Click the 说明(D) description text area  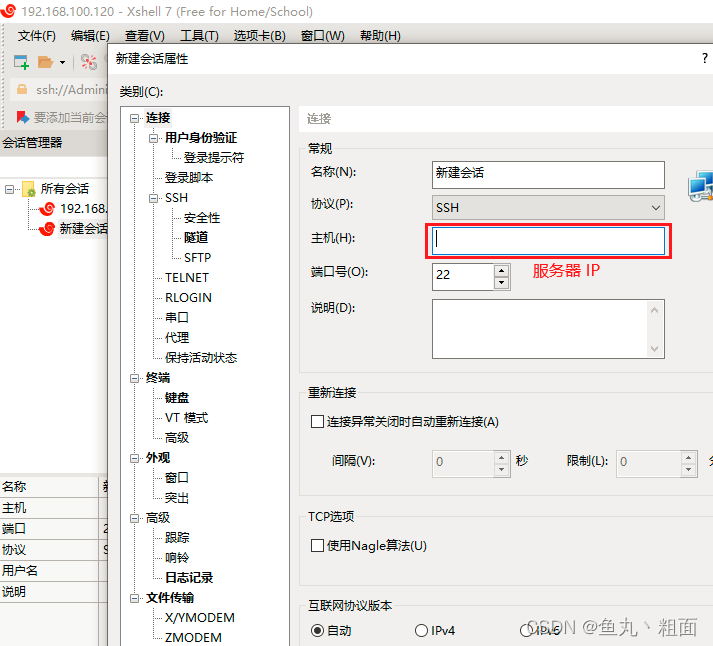tap(539, 329)
